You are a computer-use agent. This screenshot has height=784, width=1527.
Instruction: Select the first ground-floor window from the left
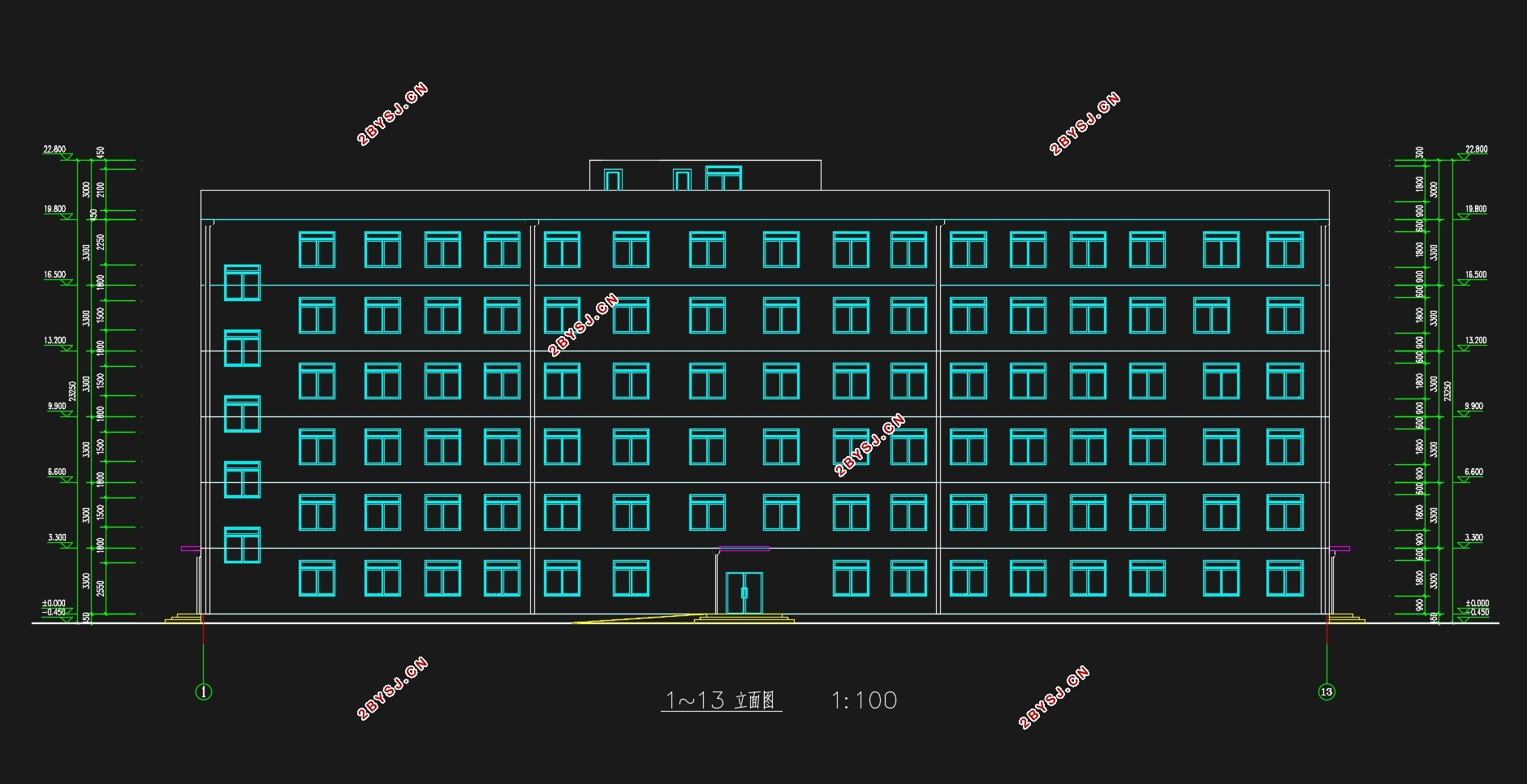317,579
